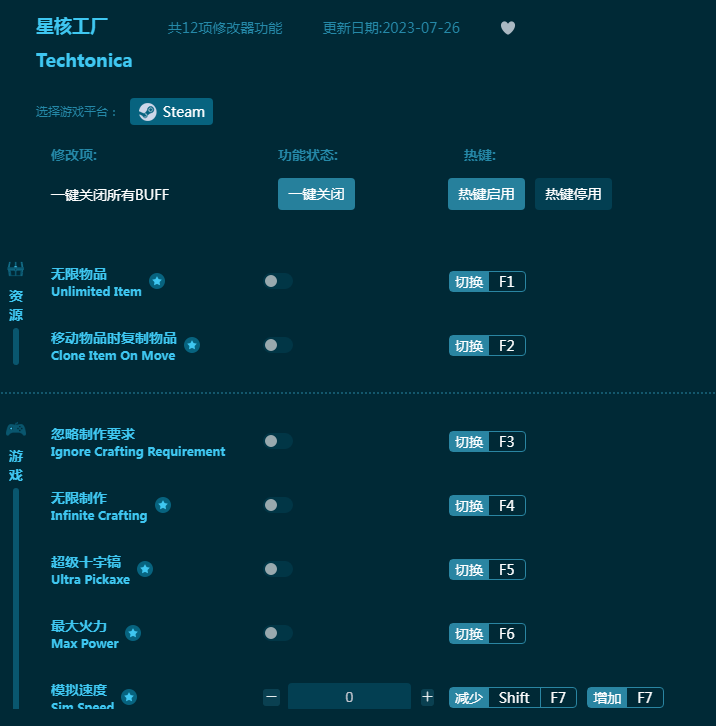
Task: Click the 资源 category label
Action: pos(16,305)
